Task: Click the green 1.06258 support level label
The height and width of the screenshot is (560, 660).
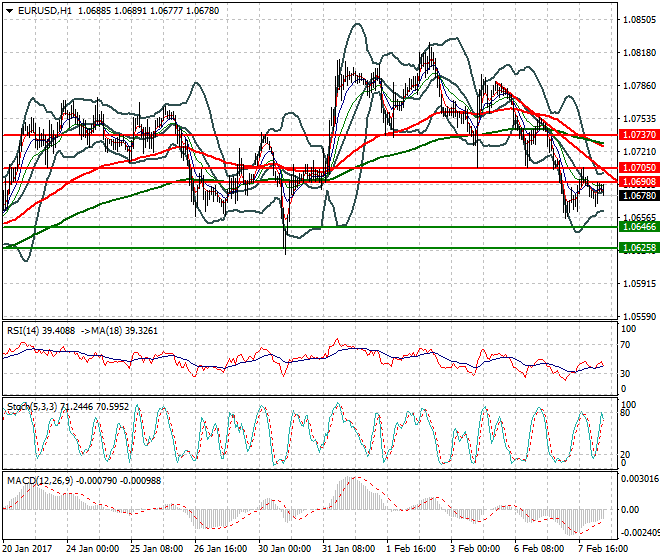Action: (x=639, y=248)
